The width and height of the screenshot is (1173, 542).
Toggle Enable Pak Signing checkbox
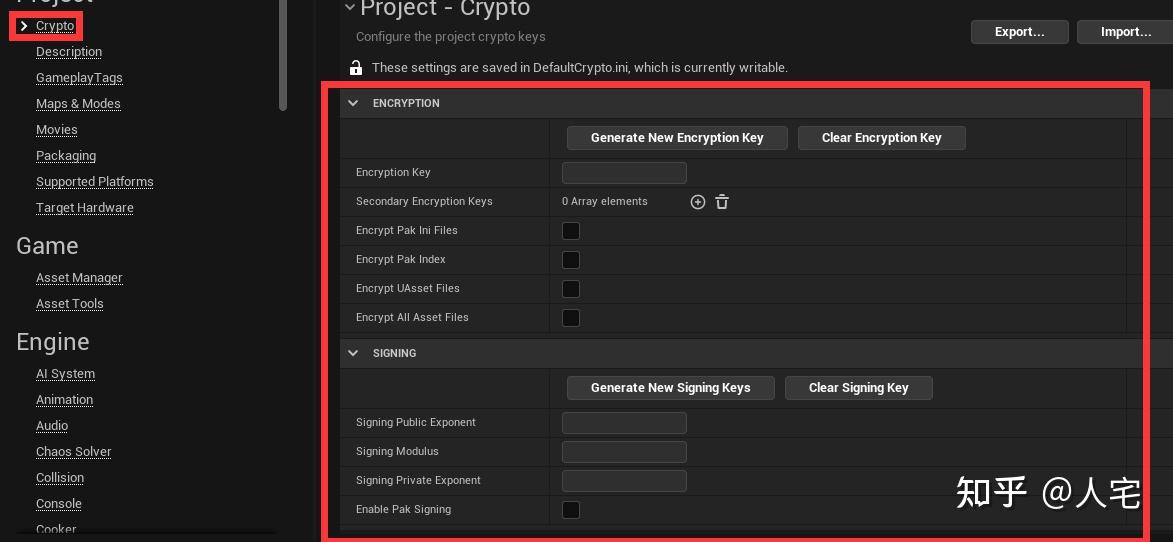(x=571, y=510)
